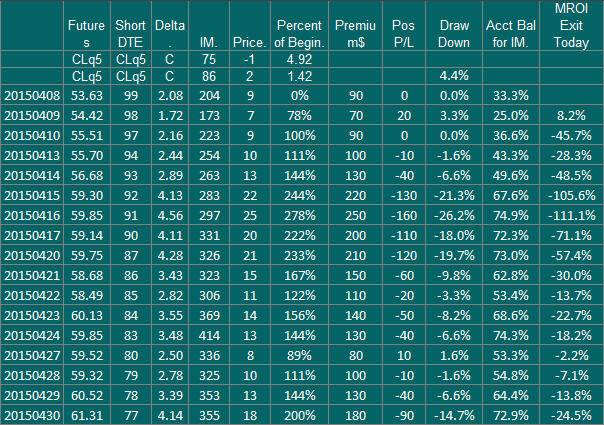Select the Acct Bal for IM header
The height and width of the screenshot is (425, 604).
511,25
